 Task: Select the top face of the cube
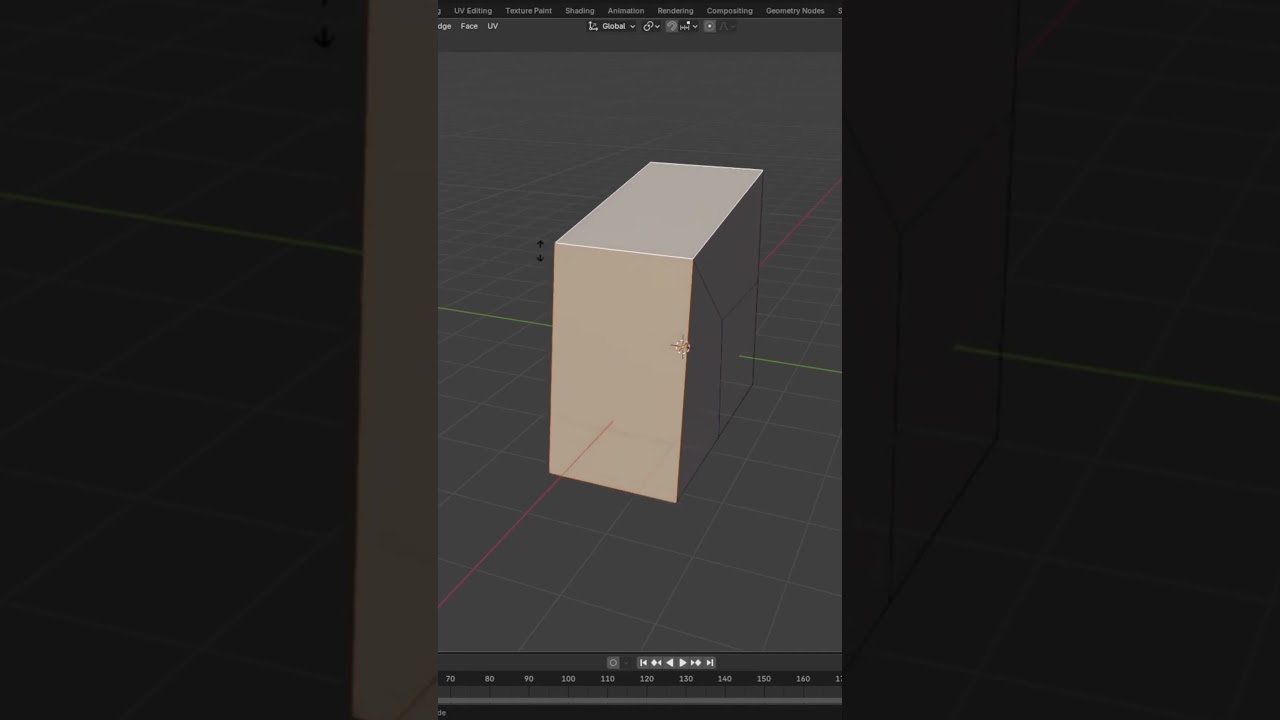(x=660, y=210)
